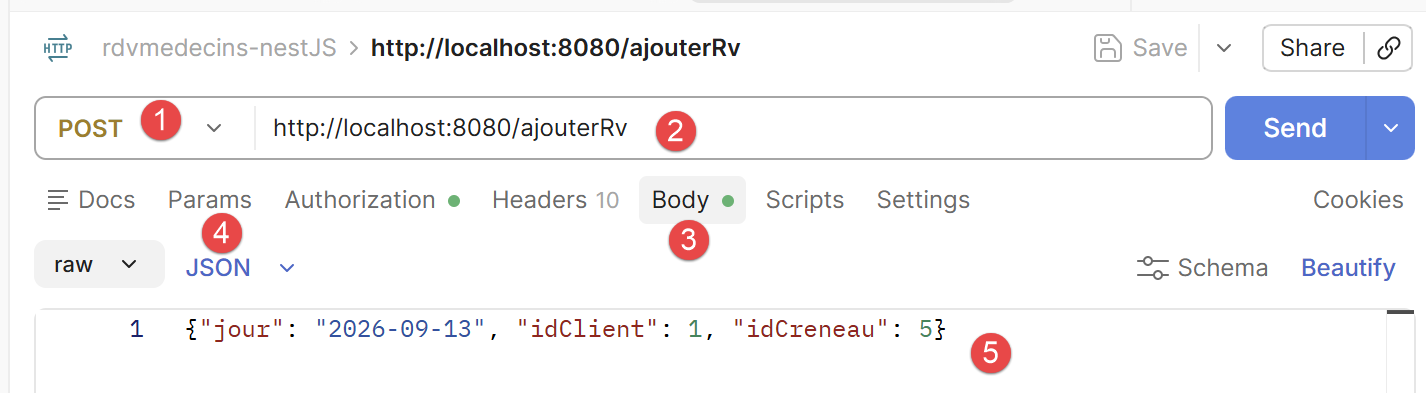Expand the Save options chevron
Screen dimensions: 1426x393
1224,48
